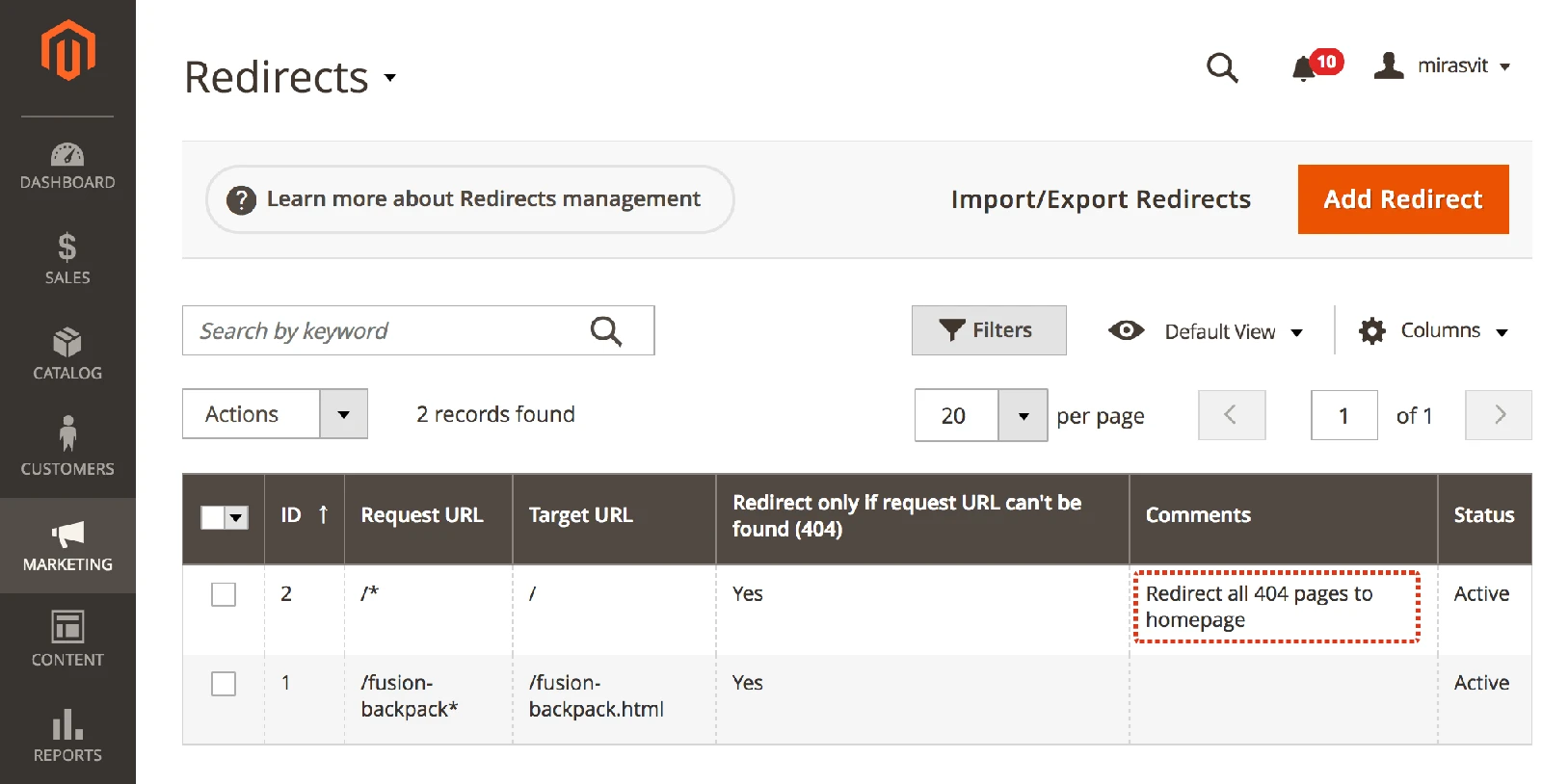Open the Sales sidebar menu

point(67,259)
